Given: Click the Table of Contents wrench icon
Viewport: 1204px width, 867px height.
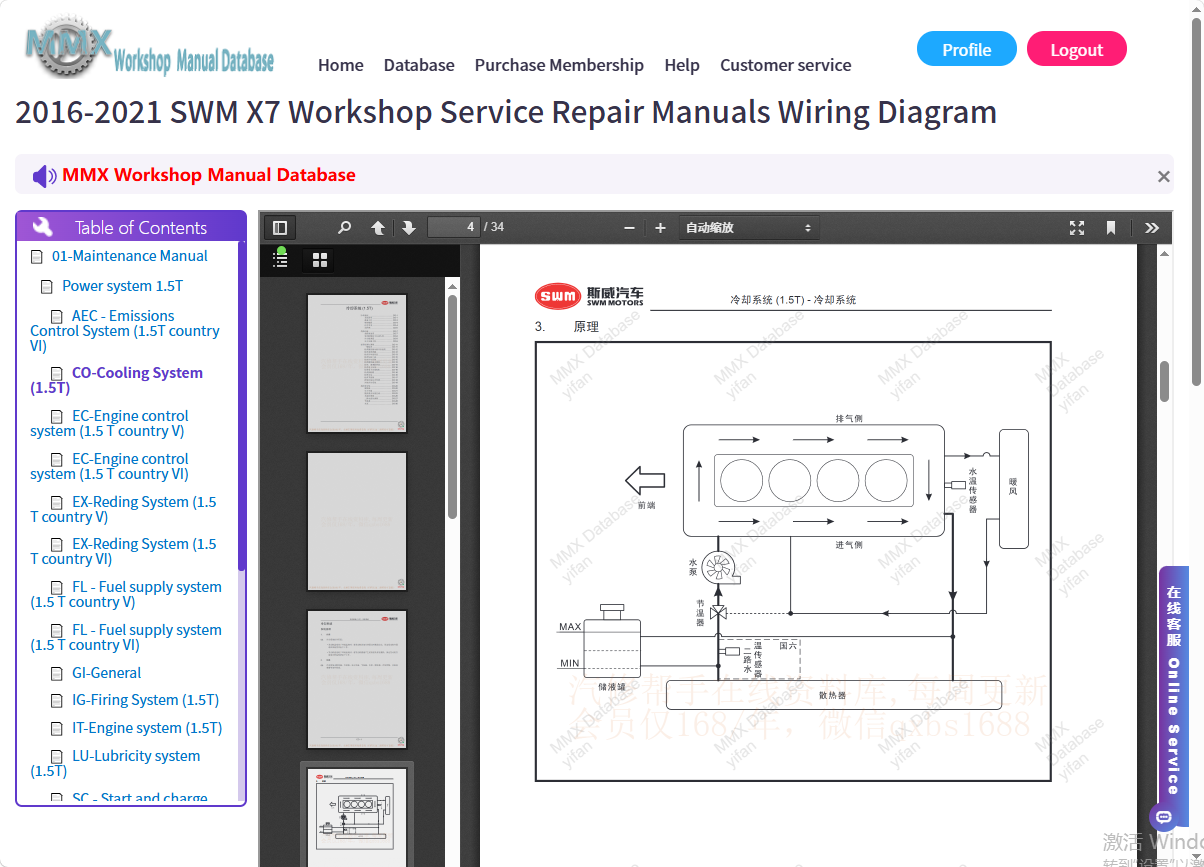Looking at the screenshot, I should (x=42, y=227).
